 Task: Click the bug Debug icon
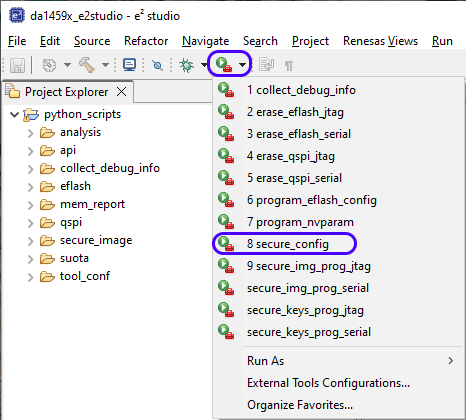(186, 65)
